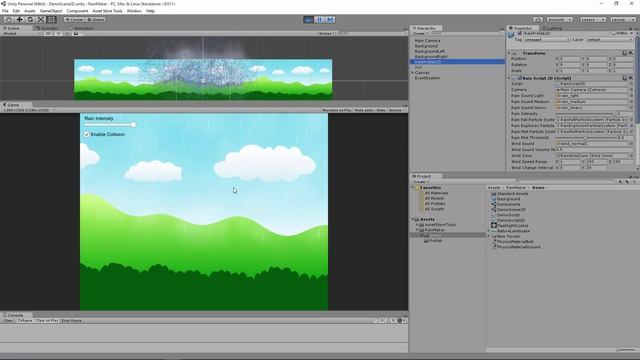This screenshot has height=360, width=640.
Task: Open Transform component gear menu
Action: 631,53
